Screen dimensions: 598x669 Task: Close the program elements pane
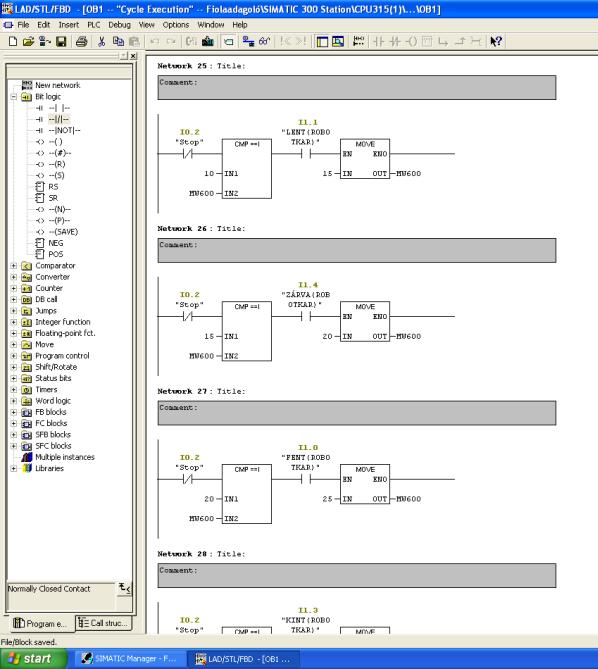[x=134, y=56]
